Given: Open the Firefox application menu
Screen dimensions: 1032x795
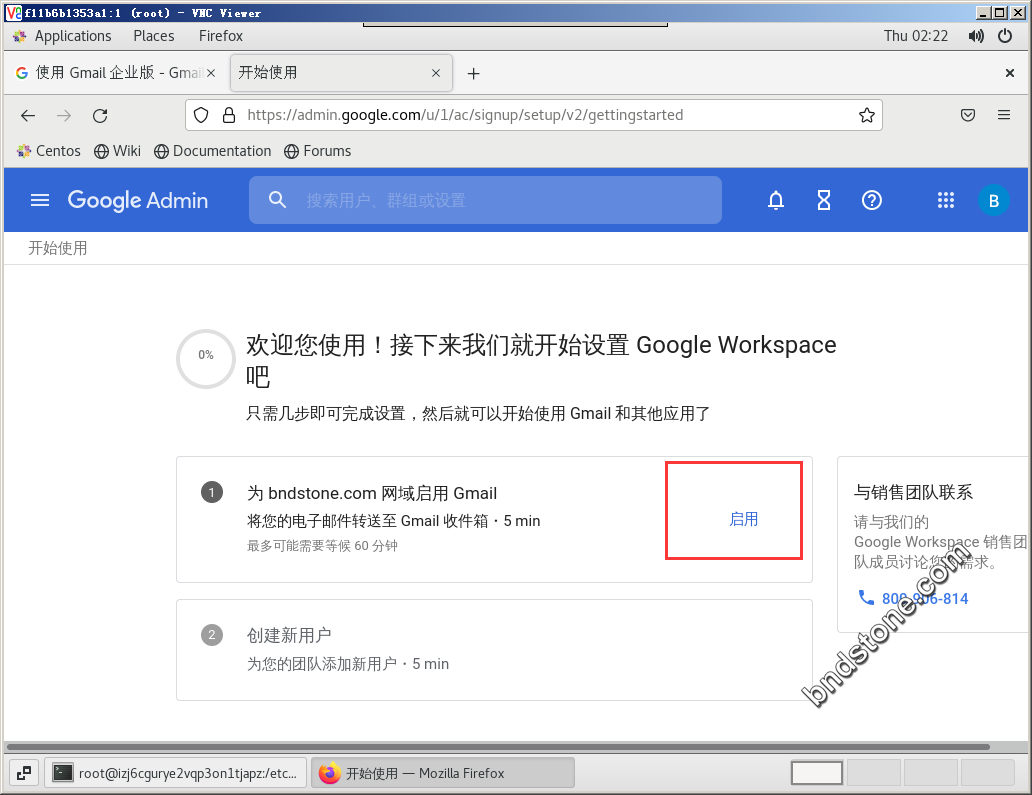Looking at the screenshot, I should [x=1004, y=115].
